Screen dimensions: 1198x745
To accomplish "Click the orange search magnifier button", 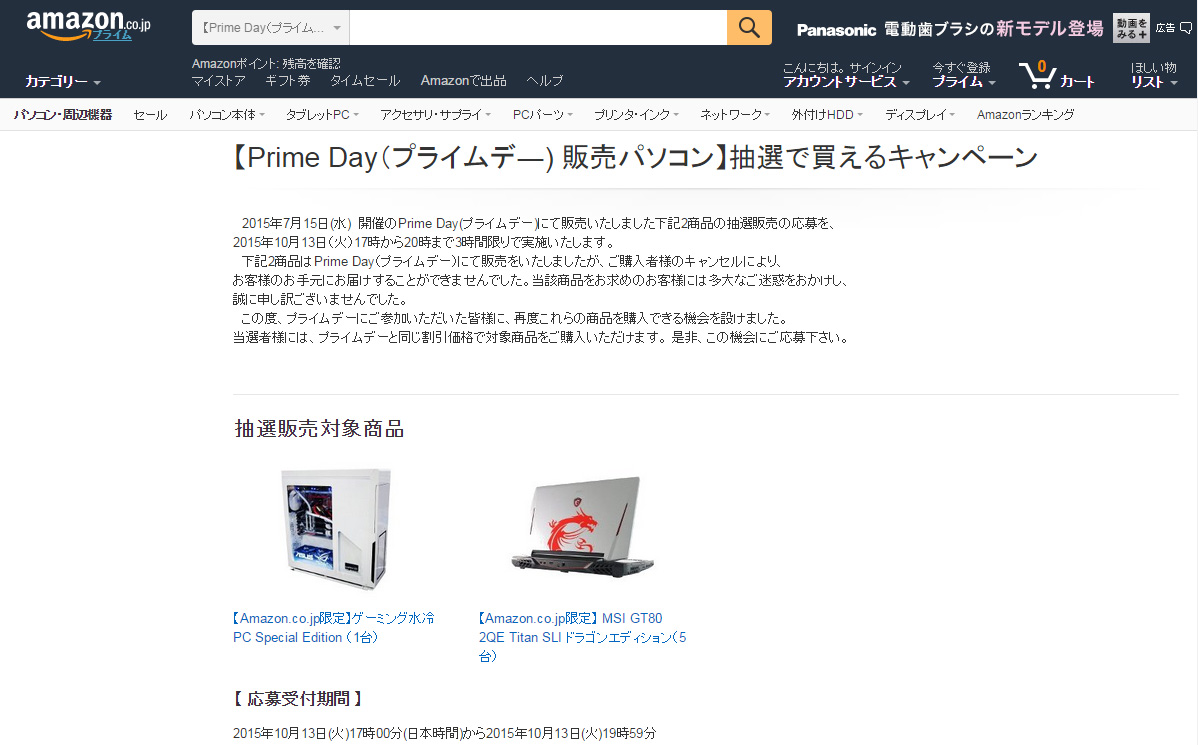I will tap(749, 28).
